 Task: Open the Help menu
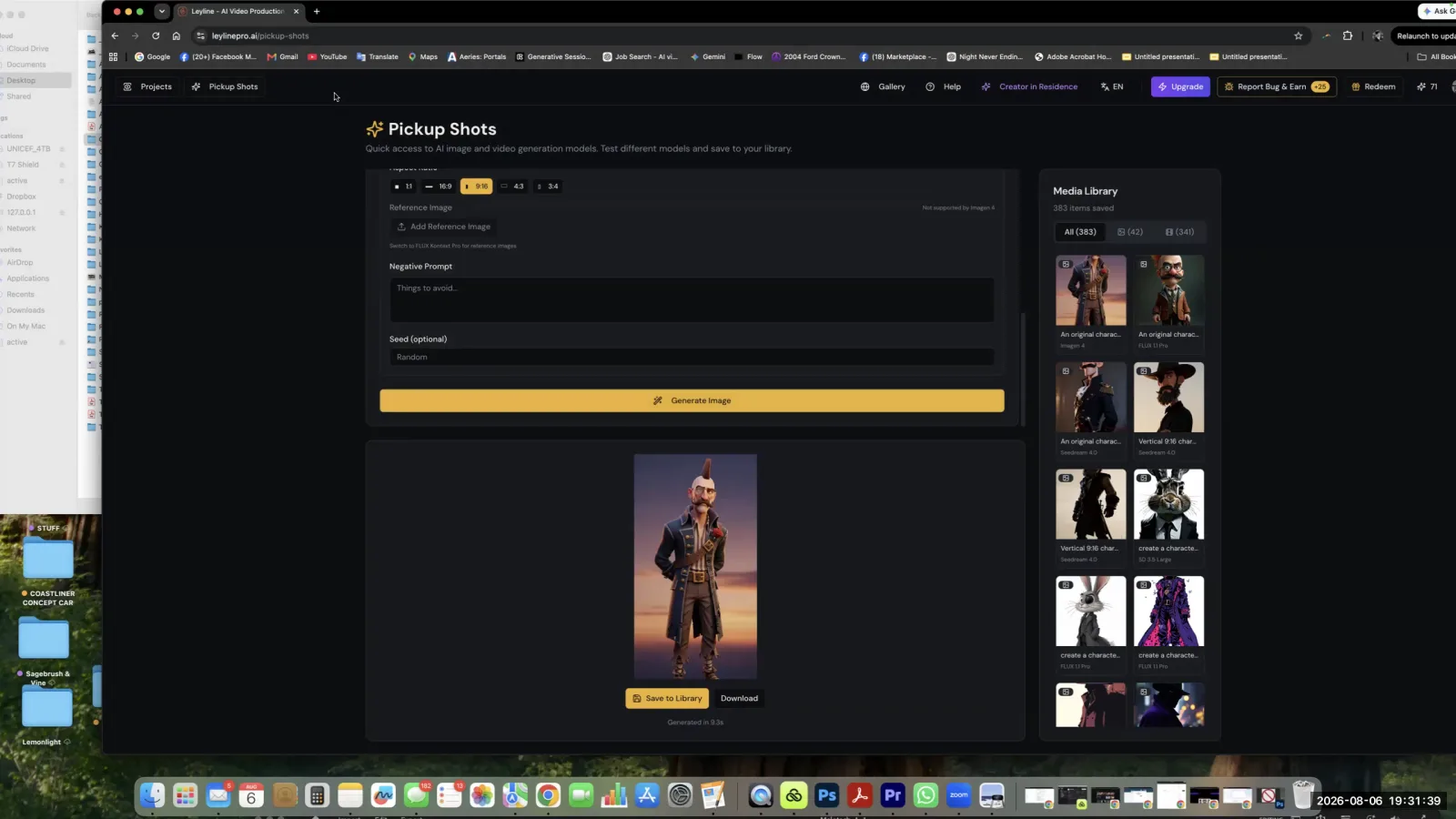(943, 86)
